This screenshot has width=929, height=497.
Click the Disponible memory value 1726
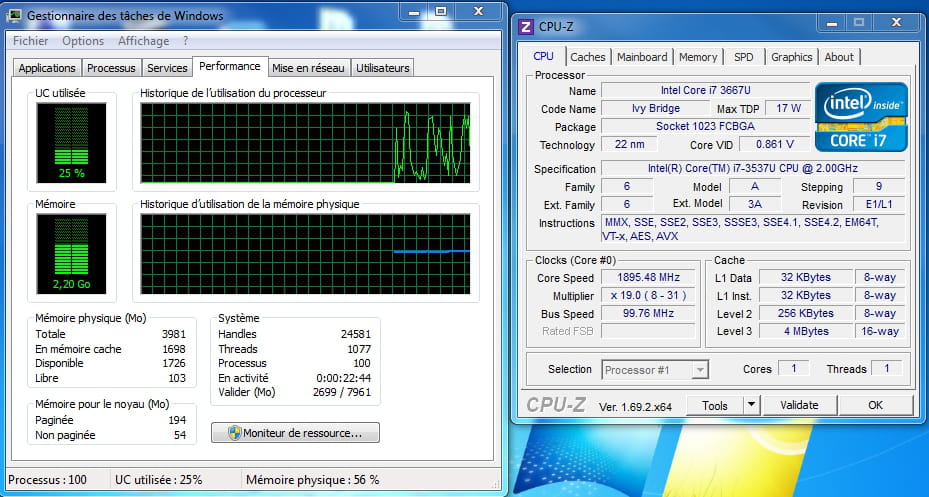(x=174, y=363)
